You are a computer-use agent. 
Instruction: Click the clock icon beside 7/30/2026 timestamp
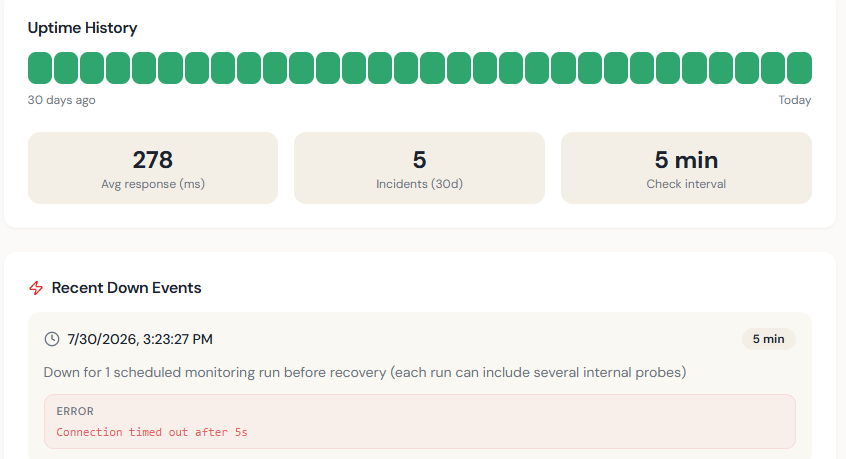point(52,339)
